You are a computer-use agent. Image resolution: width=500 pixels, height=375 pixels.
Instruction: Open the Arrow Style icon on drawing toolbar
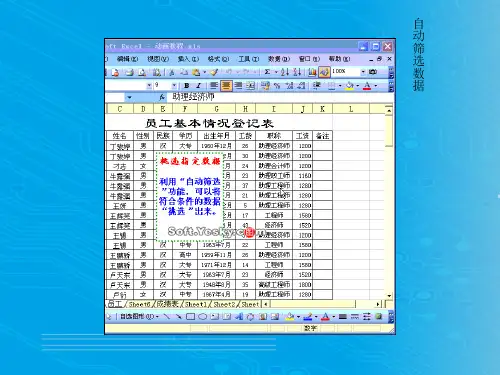(x=367, y=316)
